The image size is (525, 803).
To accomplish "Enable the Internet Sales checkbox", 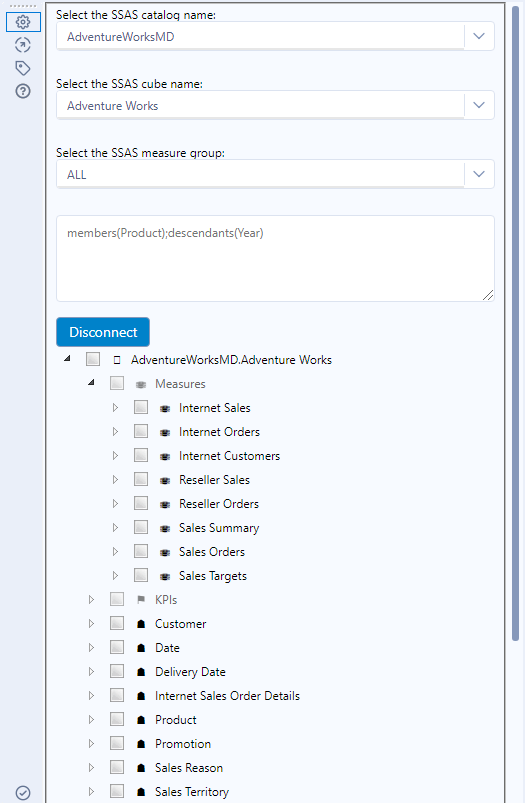I will pyautogui.click(x=141, y=407).
